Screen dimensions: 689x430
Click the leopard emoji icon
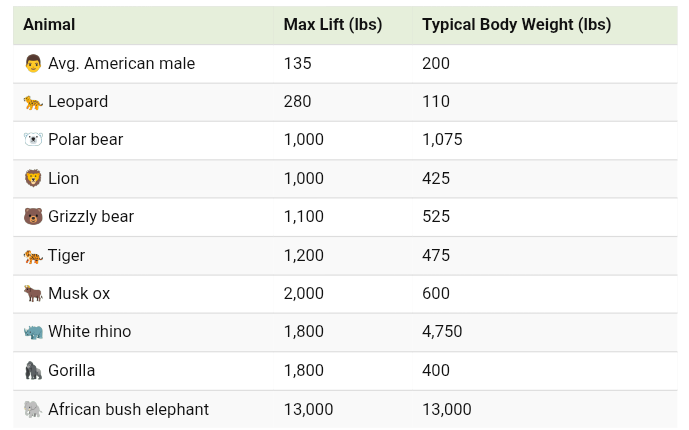[33, 102]
